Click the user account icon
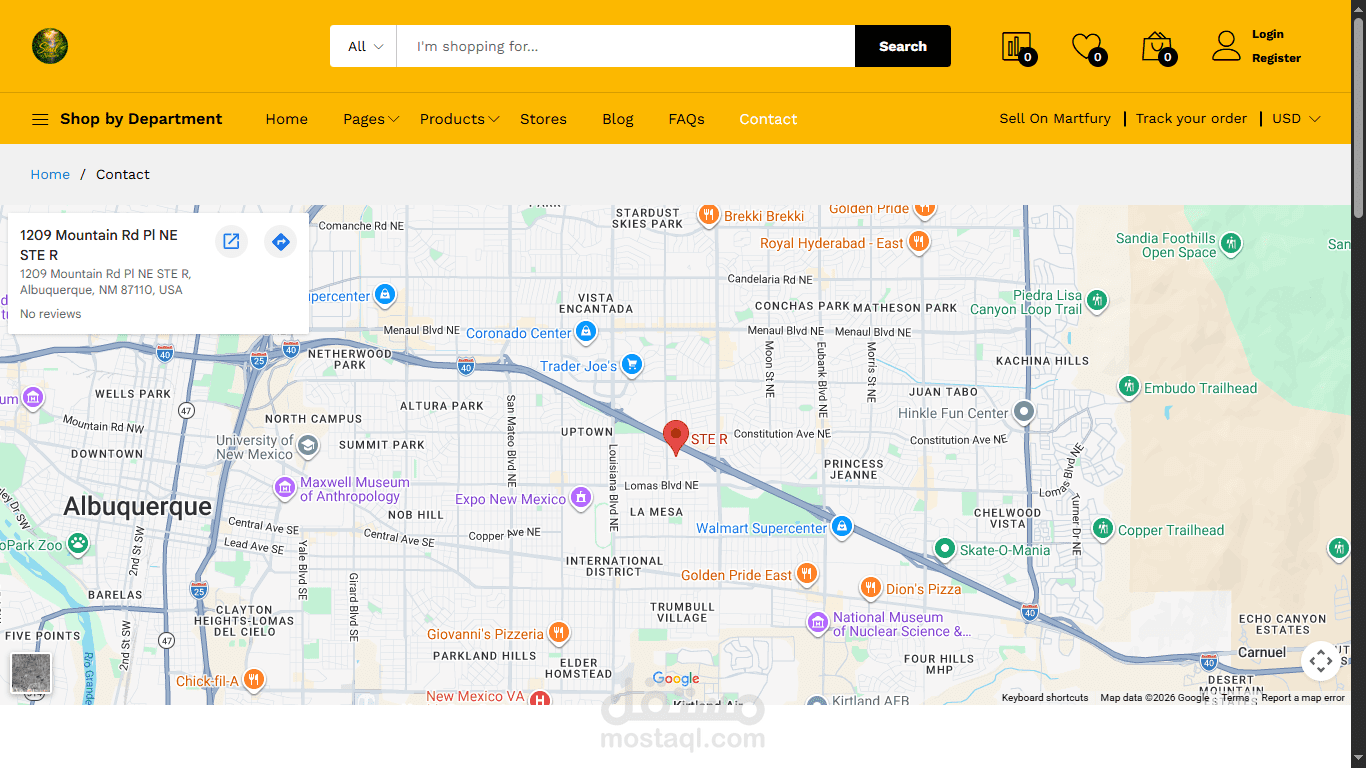Image resolution: width=1366 pixels, height=768 pixels. (x=1226, y=46)
